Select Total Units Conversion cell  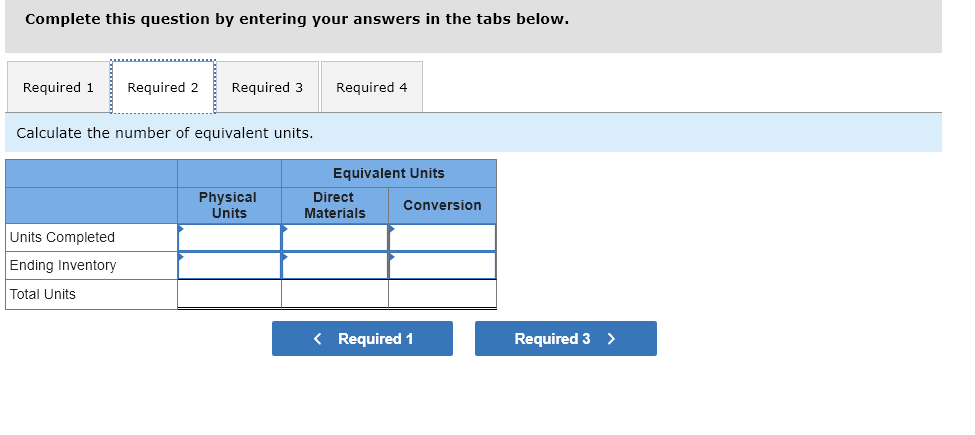(443, 294)
